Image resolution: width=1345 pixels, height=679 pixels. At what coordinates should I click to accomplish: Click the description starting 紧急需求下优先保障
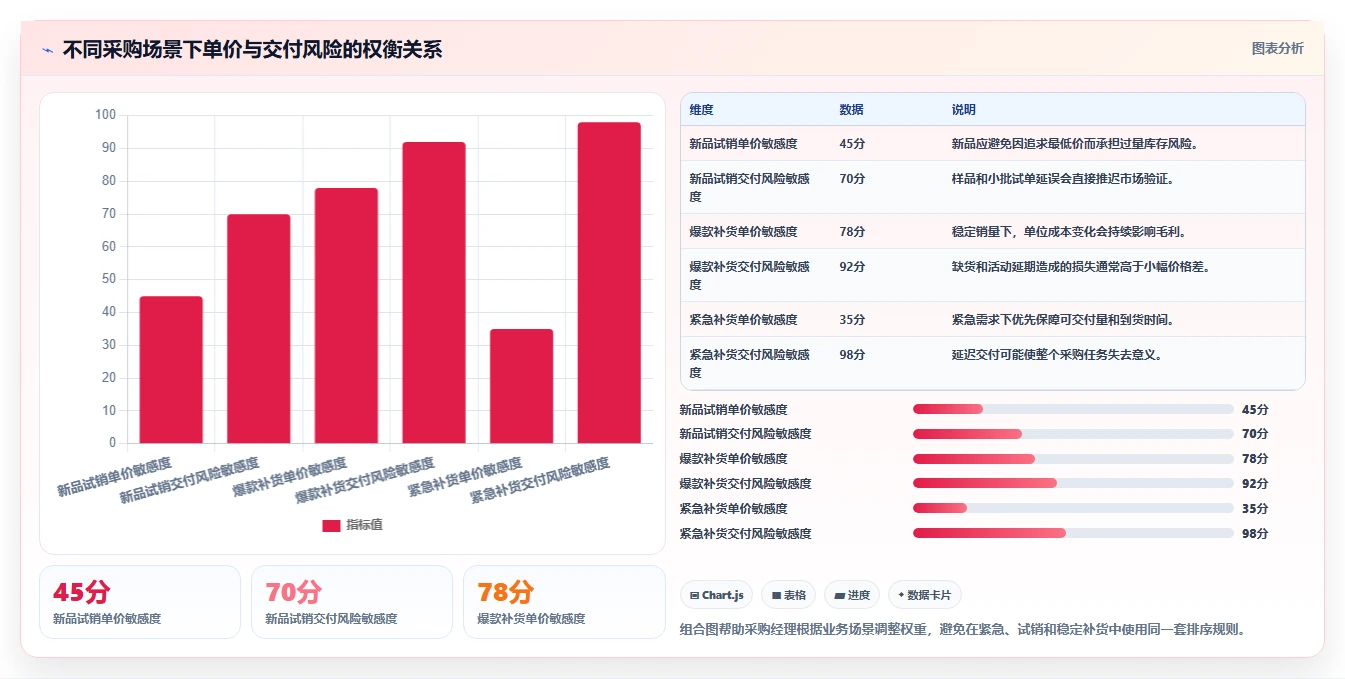(1062, 320)
